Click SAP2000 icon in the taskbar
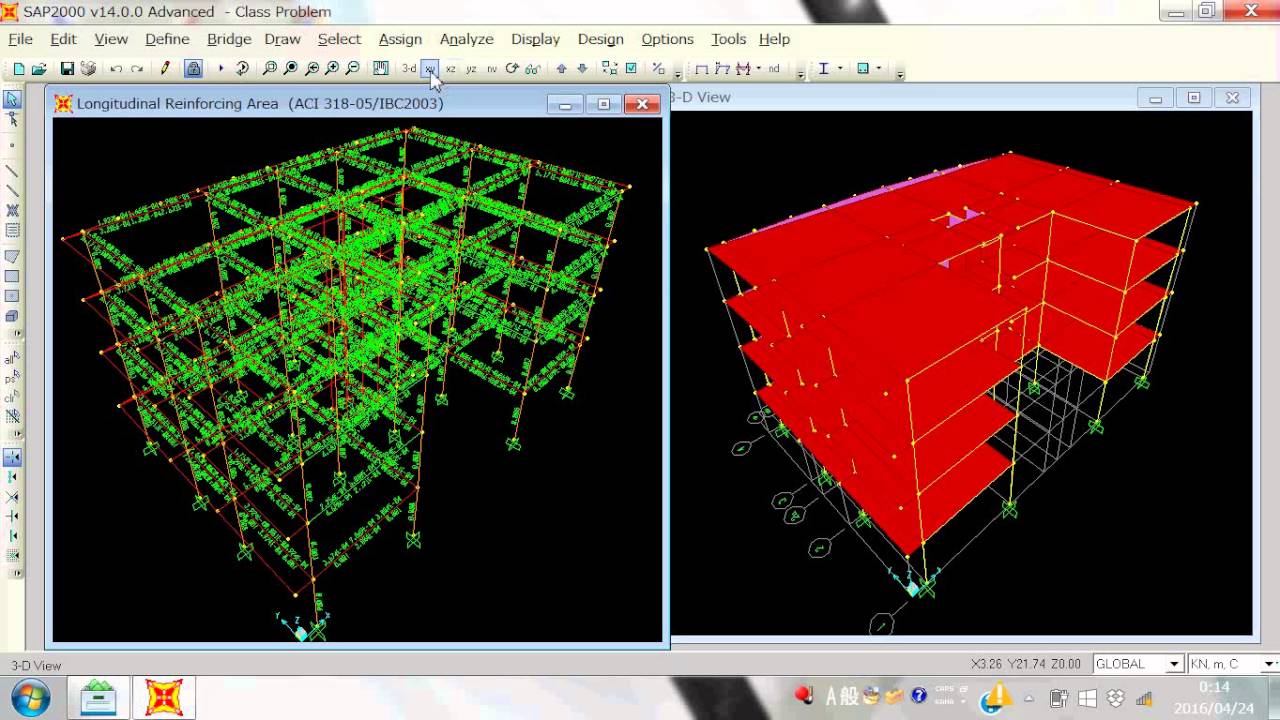Screen dimensions: 1280x720 pyautogui.click(x=164, y=697)
